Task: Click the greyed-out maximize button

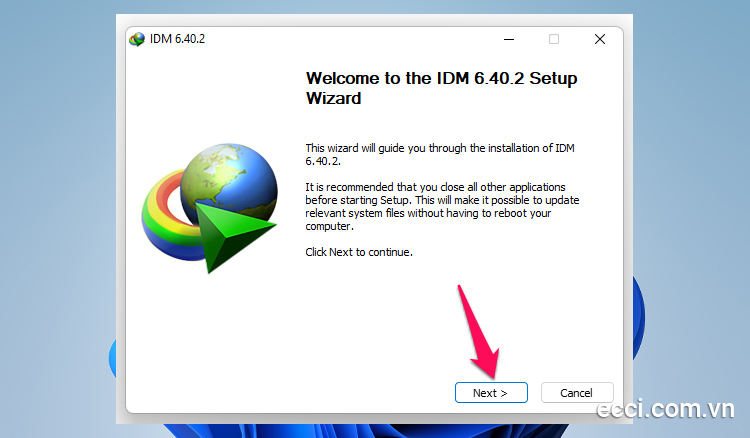Action: click(554, 40)
